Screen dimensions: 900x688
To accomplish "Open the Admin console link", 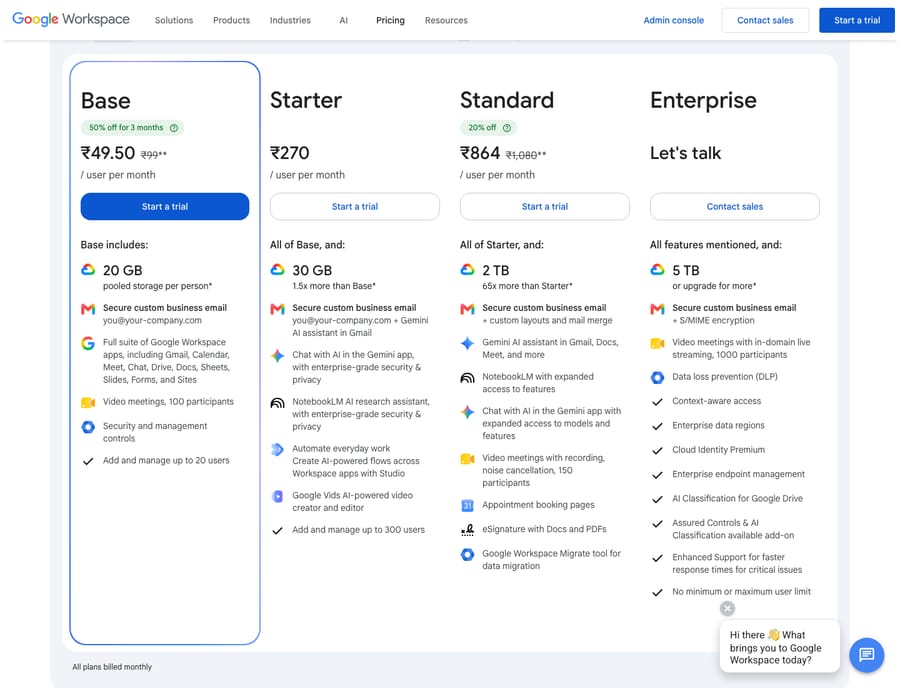I will (673, 20).
